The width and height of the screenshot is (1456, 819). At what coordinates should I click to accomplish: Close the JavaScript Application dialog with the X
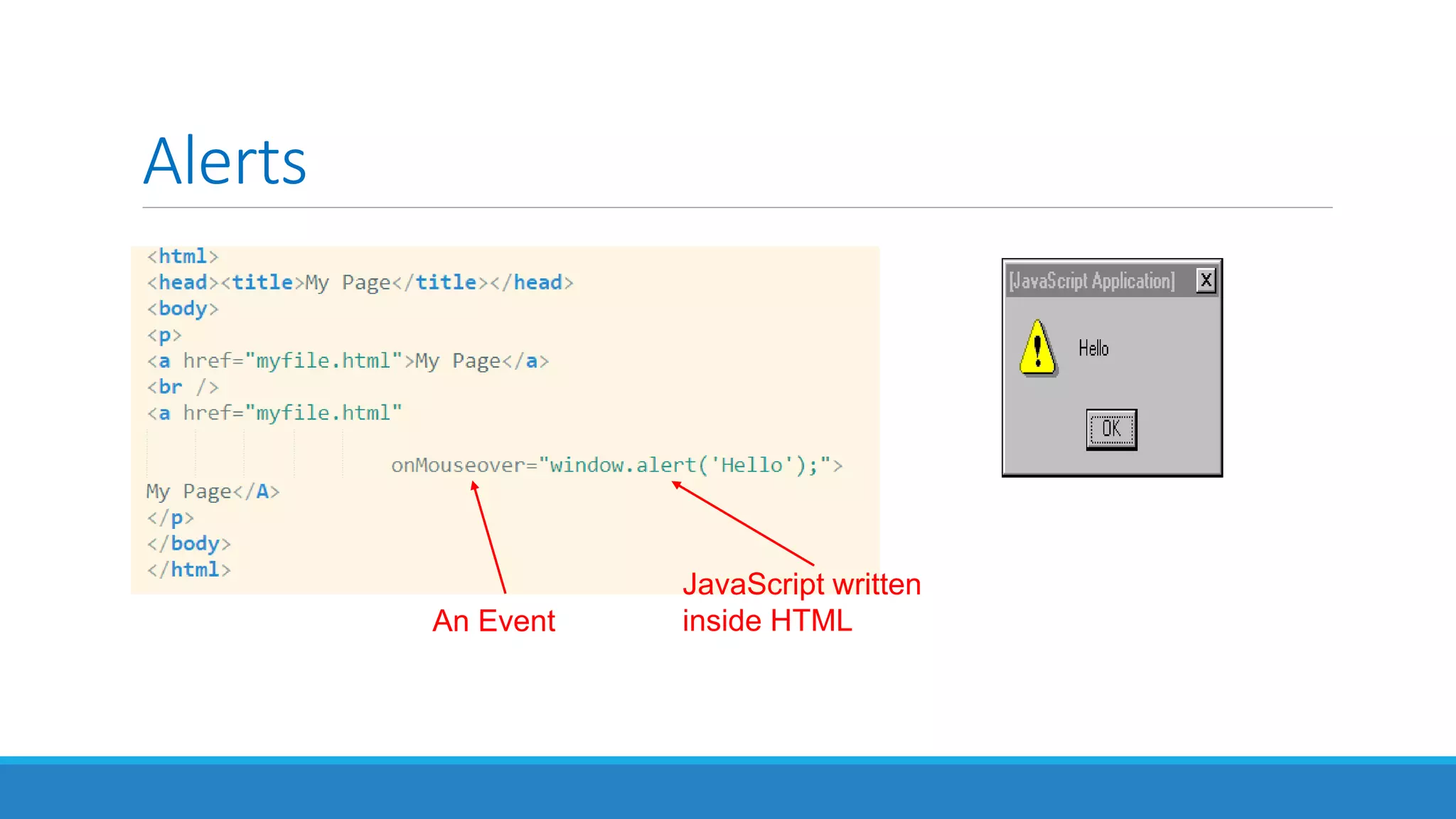coord(1206,281)
